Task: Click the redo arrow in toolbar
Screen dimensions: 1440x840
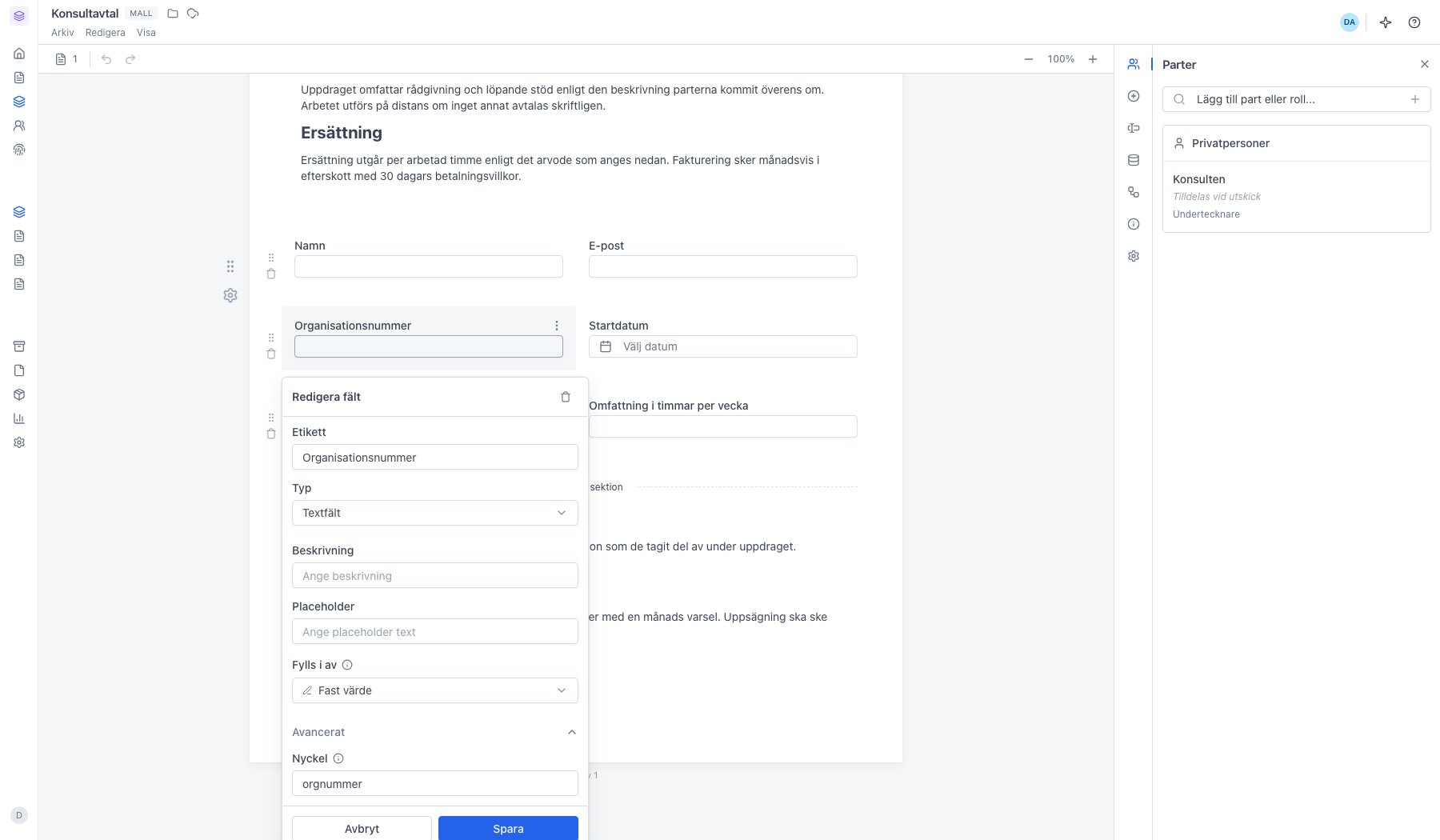Action: 130,59
